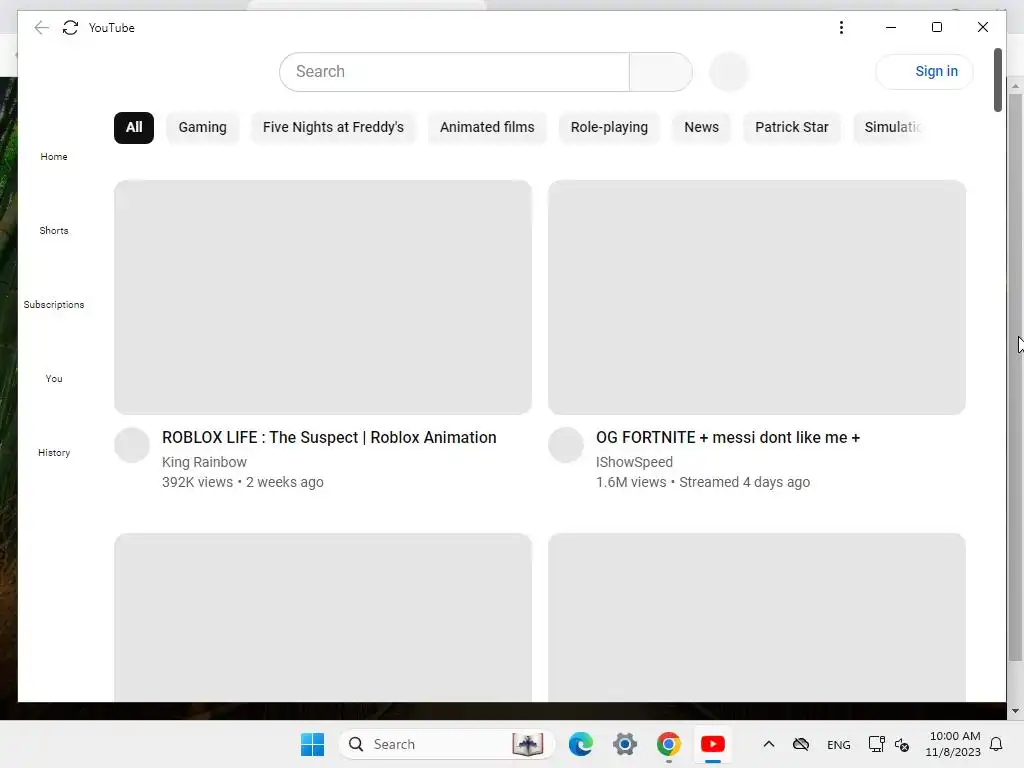Click the YouTube page vertical scrollbar thumb
The height and width of the screenshot is (768, 1024).
[997, 80]
